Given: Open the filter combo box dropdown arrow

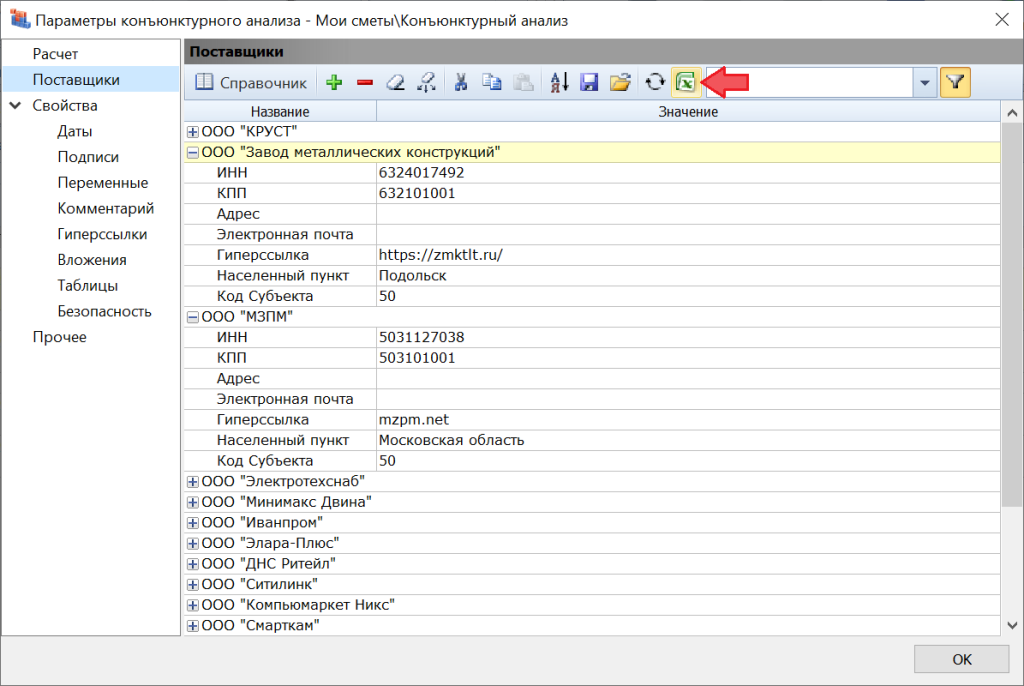Looking at the screenshot, I should pos(924,83).
